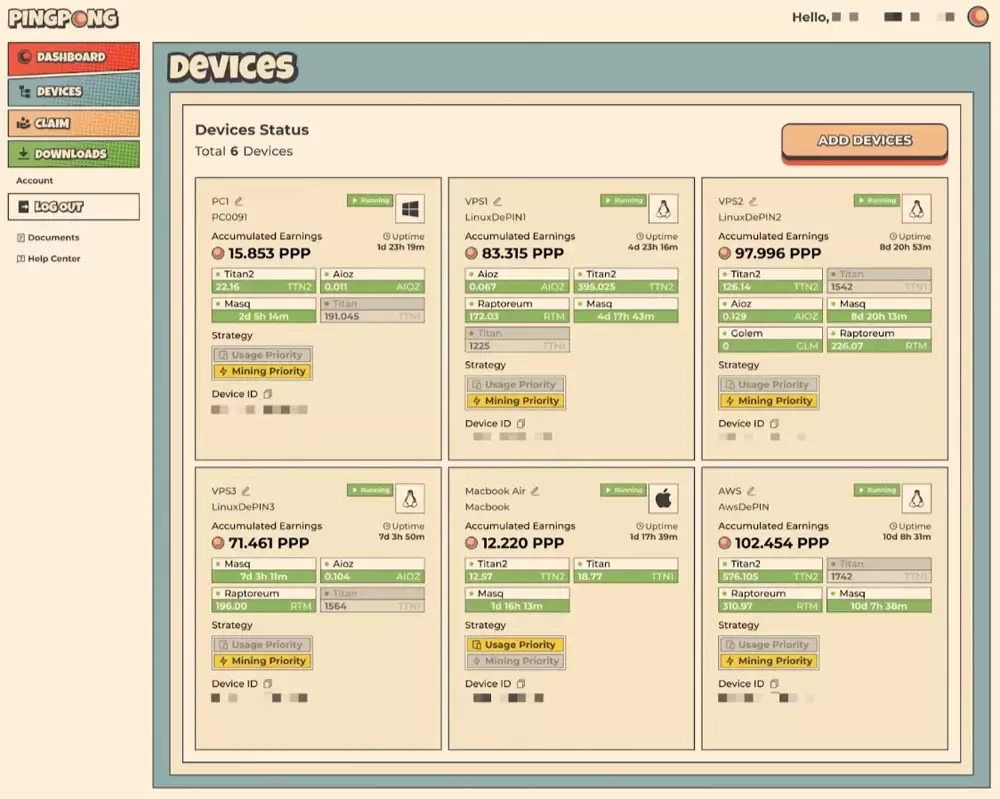Click the Log Out button
This screenshot has height=799, width=1000.
click(x=73, y=207)
